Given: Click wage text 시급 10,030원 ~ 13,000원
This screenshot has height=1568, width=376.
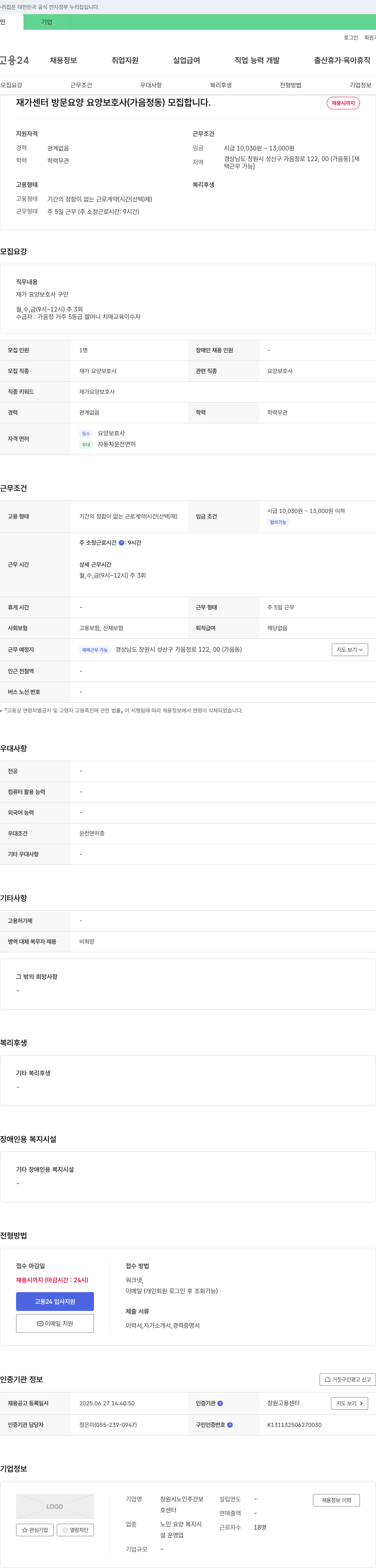Looking at the screenshot, I should (259, 148).
